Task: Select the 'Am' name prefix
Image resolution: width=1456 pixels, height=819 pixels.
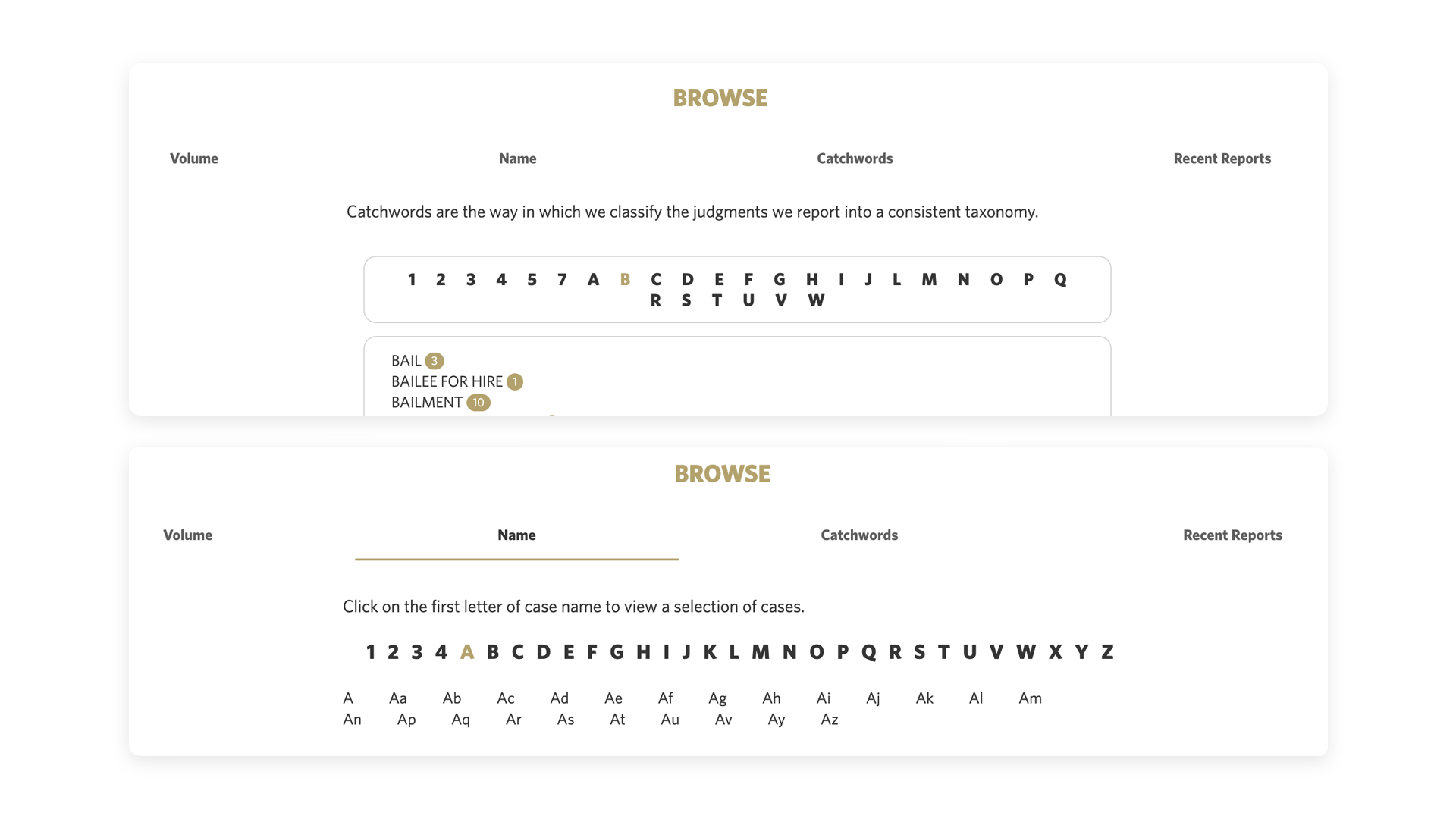Action: pyautogui.click(x=1030, y=698)
